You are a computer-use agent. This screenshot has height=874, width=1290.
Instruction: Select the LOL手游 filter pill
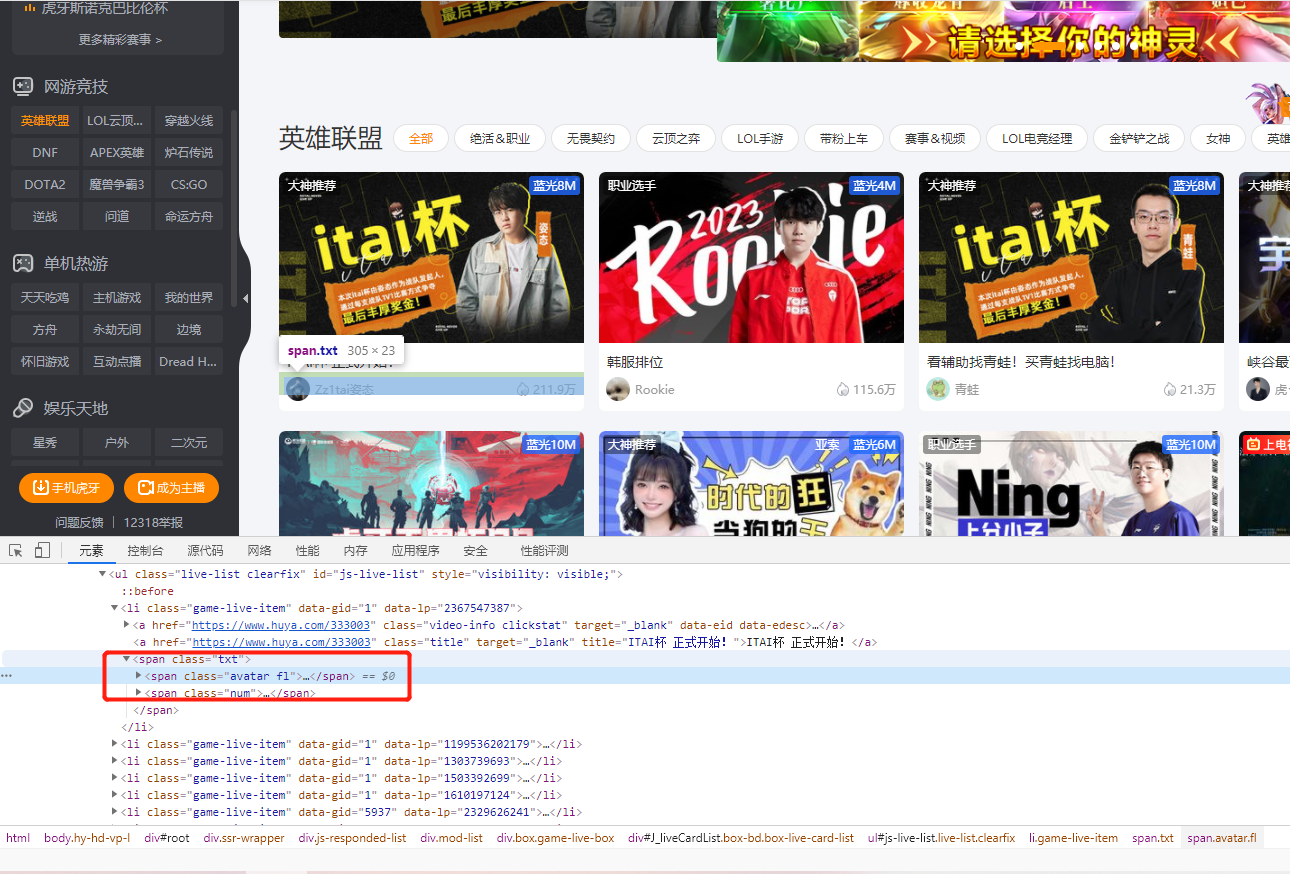pyautogui.click(x=760, y=138)
